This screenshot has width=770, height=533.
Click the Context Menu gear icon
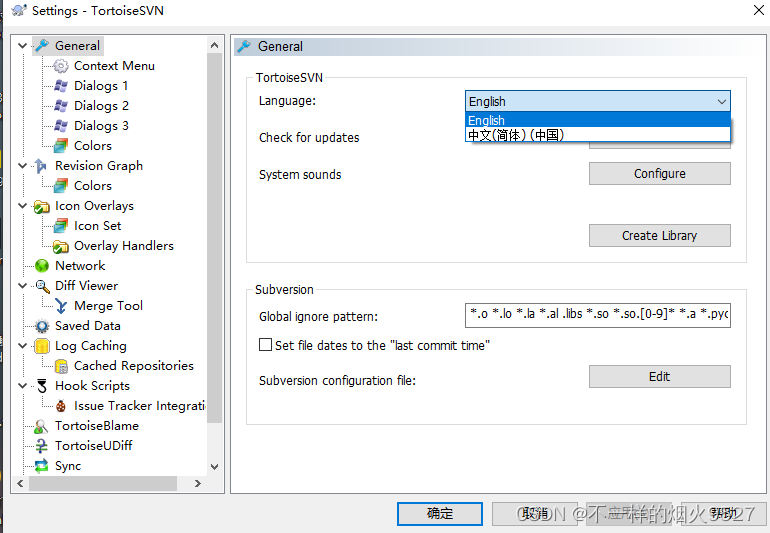(61, 66)
